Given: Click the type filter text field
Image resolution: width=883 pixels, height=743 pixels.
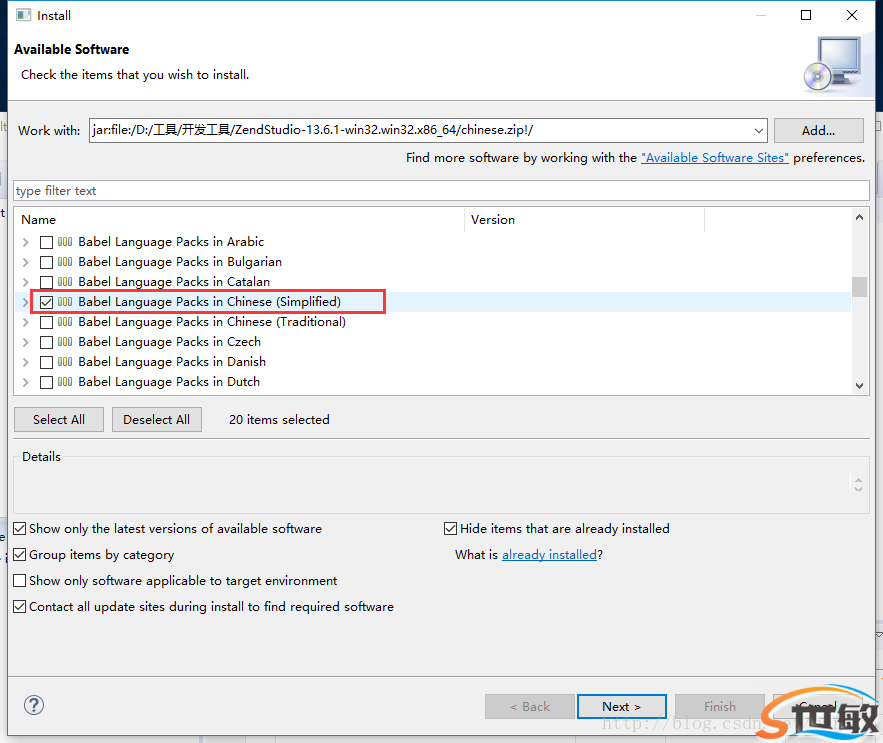Looking at the screenshot, I should 442,190.
